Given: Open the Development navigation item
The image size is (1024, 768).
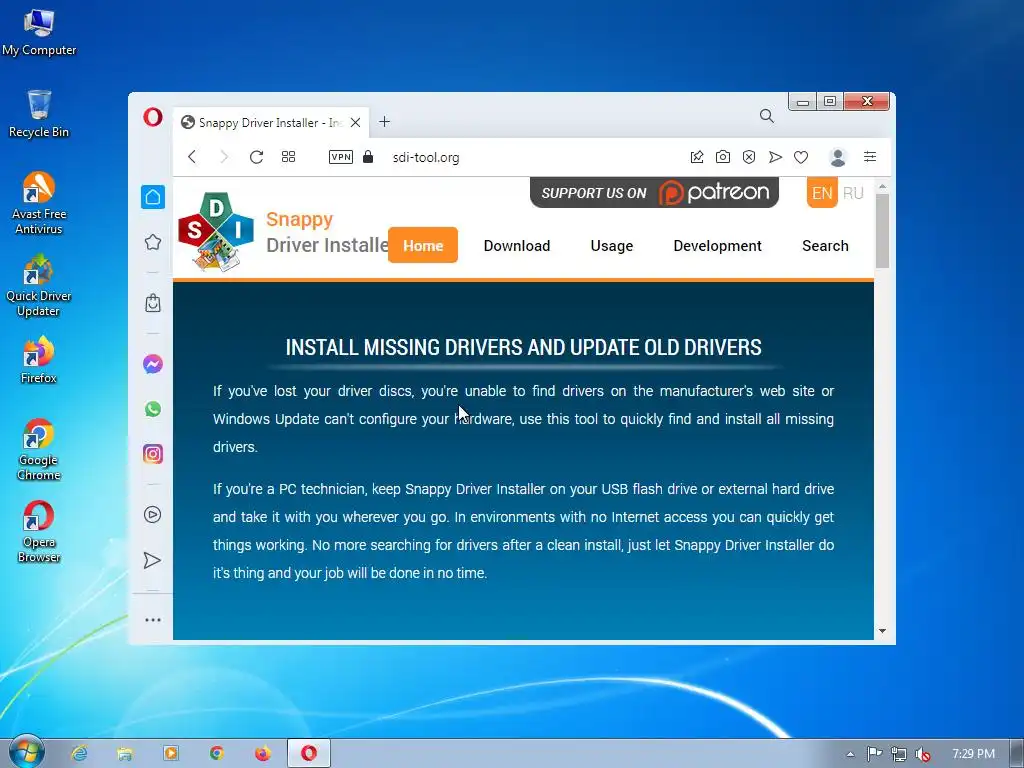Looking at the screenshot, I should tap(717, 246).
